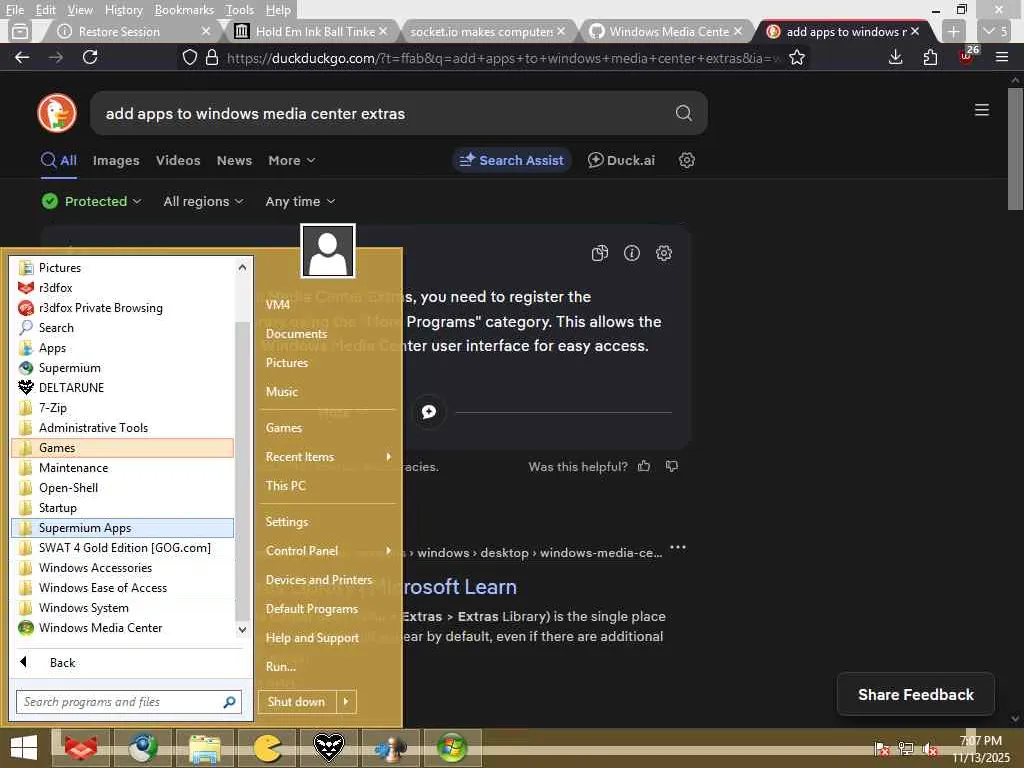Open the History menu in menu bar
This screenshot has height=768, width=1024.
[x=123, y=10]
